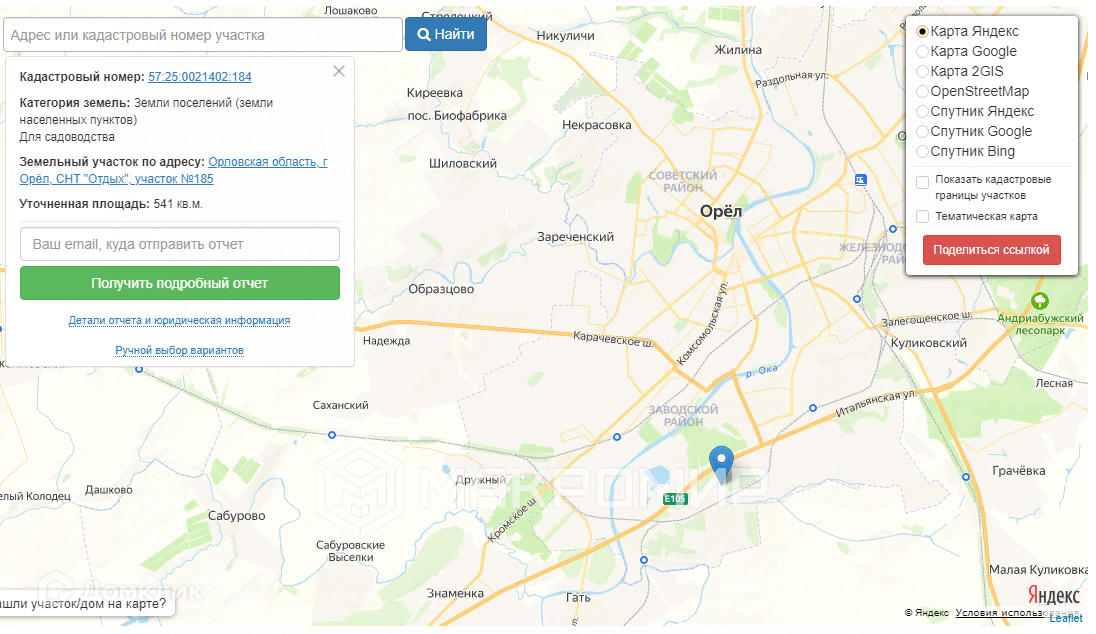Click the Найти search button
1096x634 pixels.
[446, 35]
